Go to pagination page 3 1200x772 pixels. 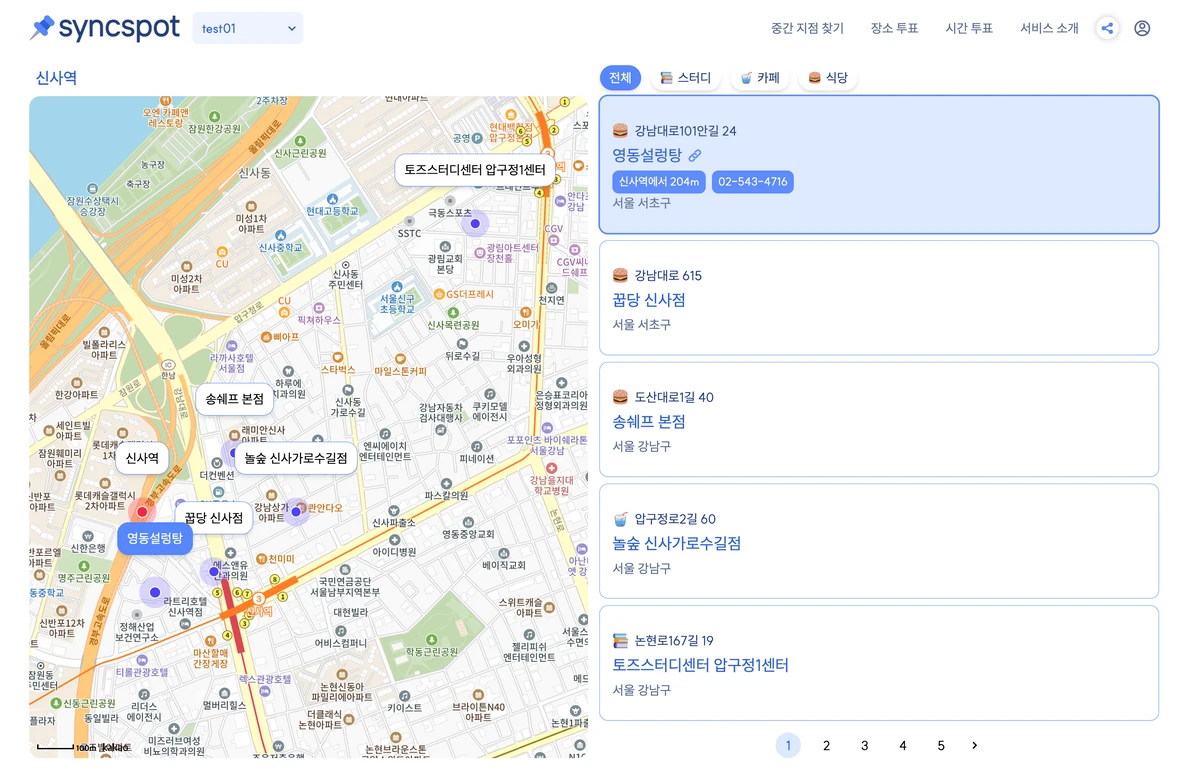click(865, 745)
